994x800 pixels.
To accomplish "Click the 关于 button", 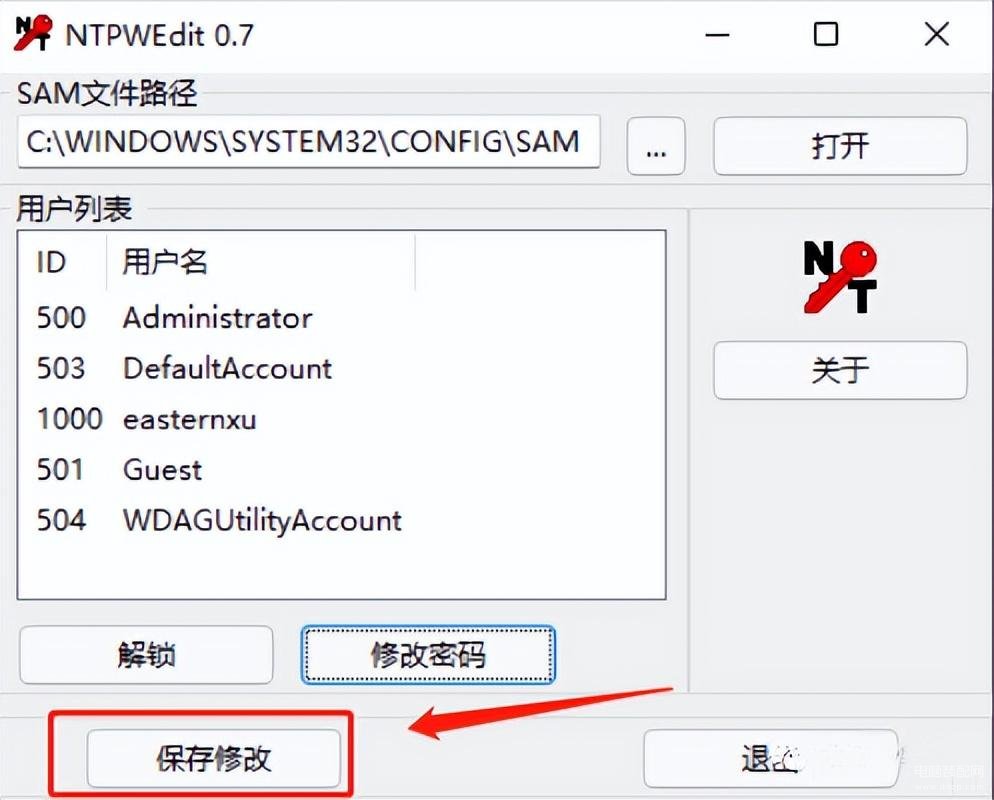I will [840, 370].
